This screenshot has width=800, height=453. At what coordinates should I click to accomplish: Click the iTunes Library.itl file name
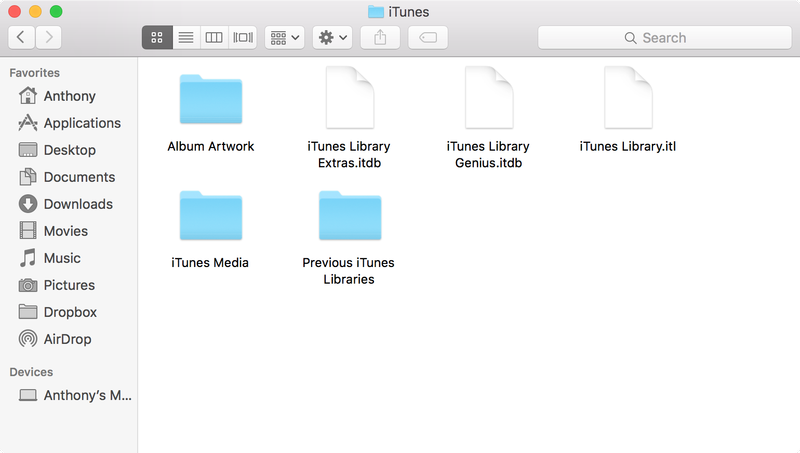click(x=628, y=146)
